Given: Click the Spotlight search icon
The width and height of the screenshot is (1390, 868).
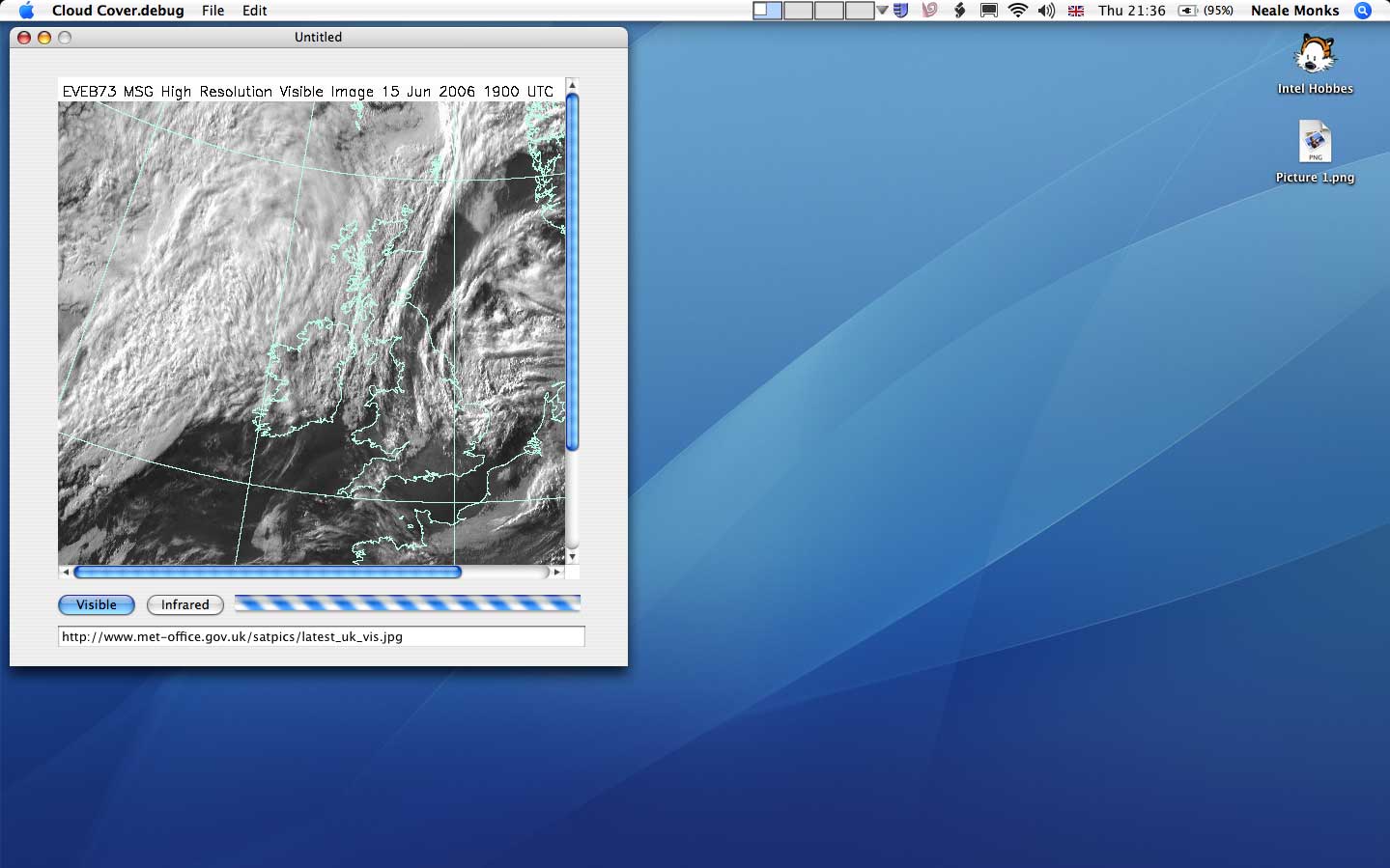Looking at the screenshot, I should [x=1363, y=11].
